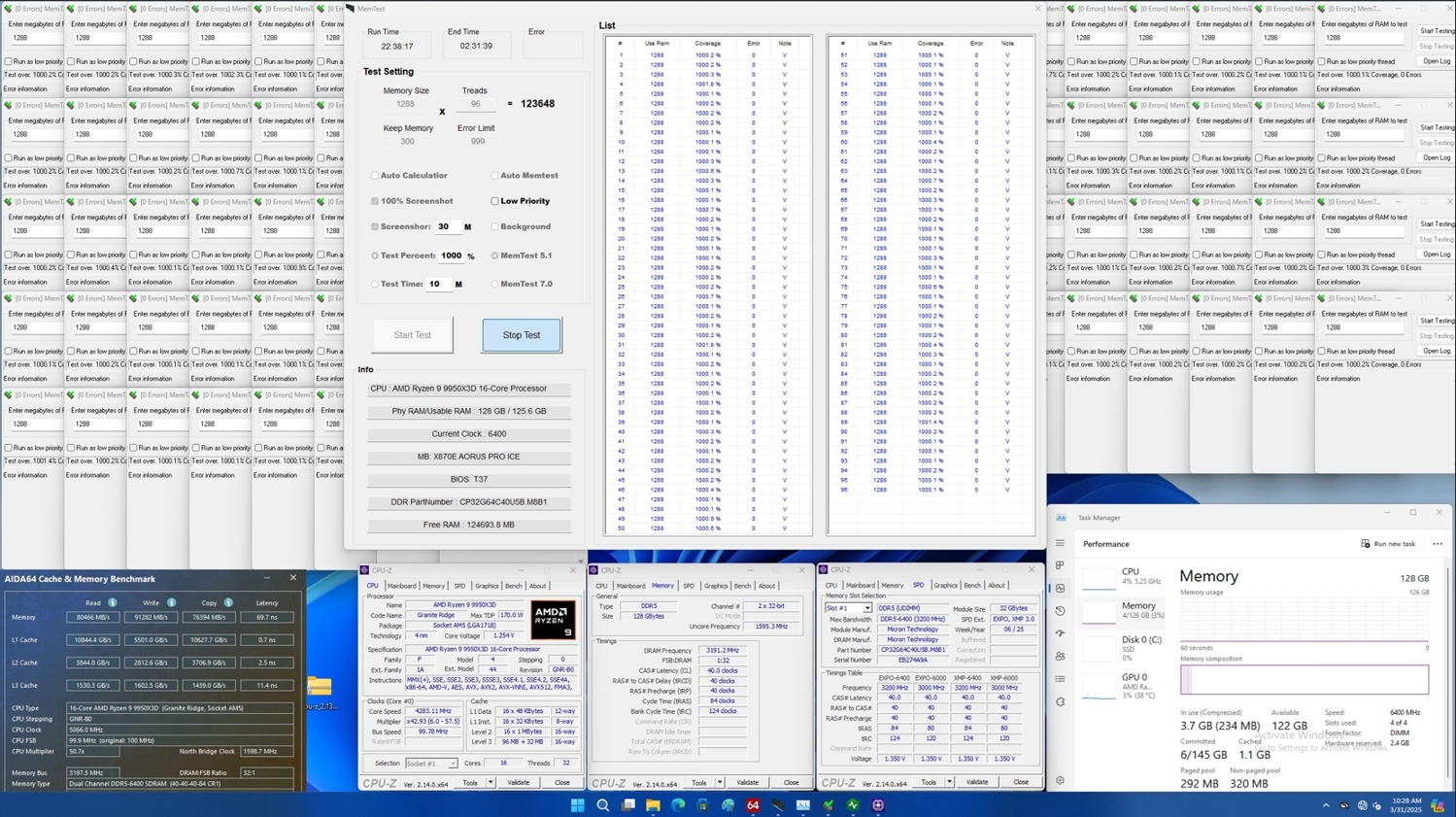Click Close button in CPU-Z SPD window
This screenshot has width=1456, height=817.
point(1021,782)
